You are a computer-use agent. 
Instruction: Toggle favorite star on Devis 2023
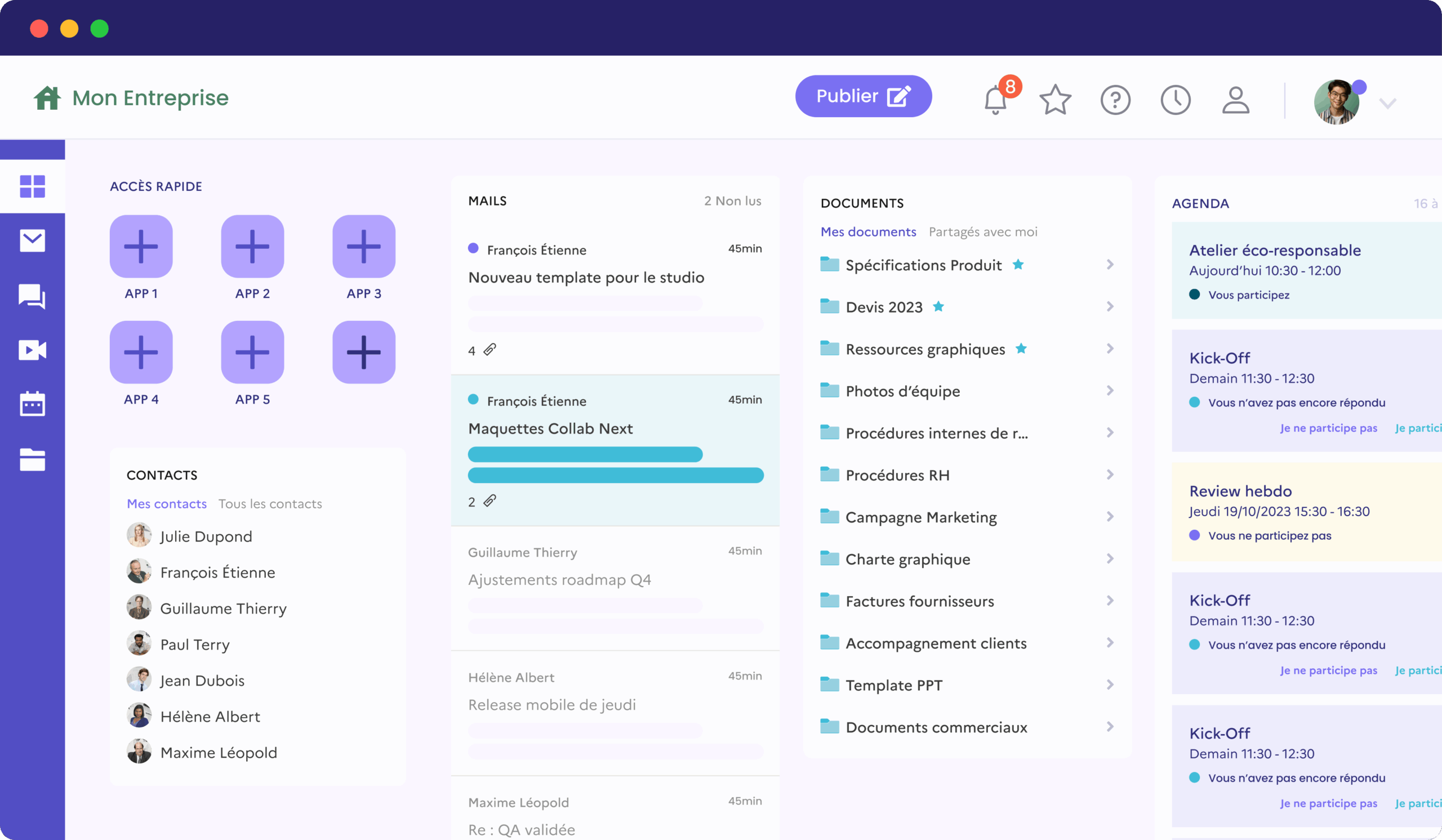tap(938, 306)
